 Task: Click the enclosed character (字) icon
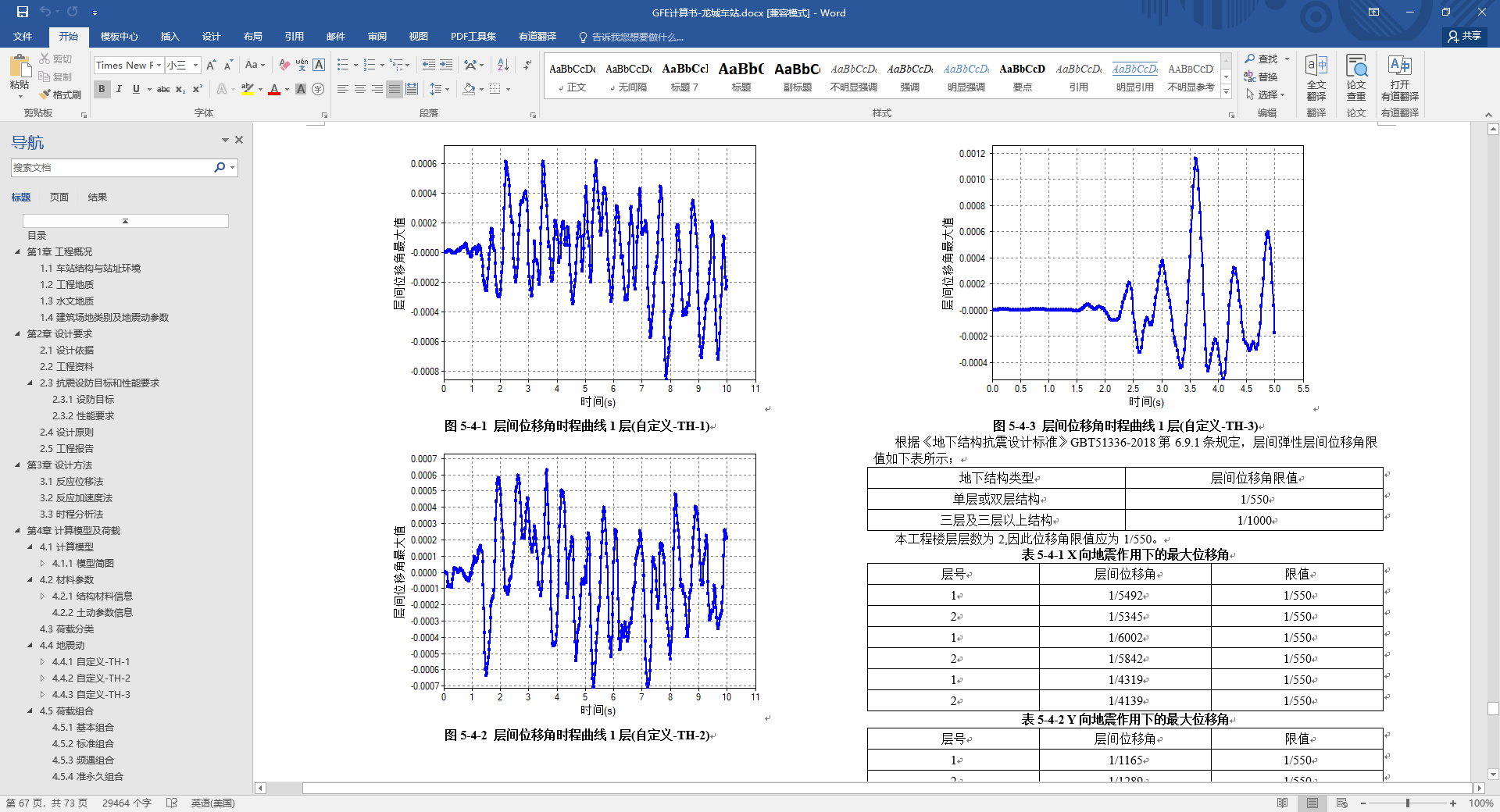(x=318, y=89)
